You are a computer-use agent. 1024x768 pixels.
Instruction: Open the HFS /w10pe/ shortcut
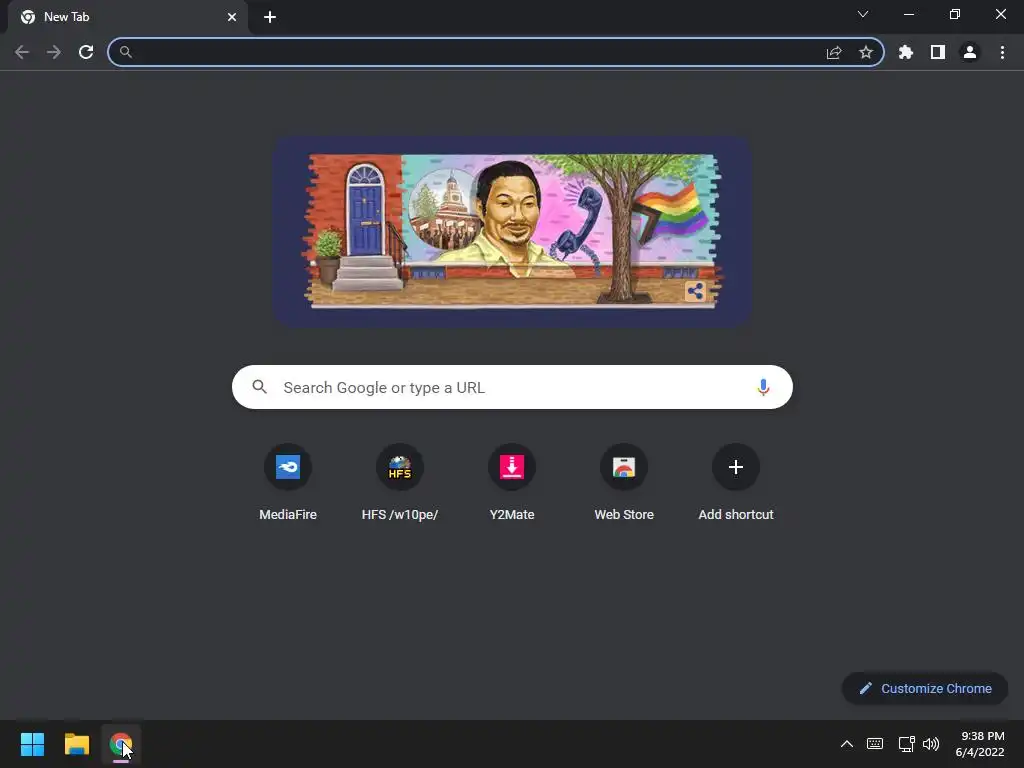pos(400,483)
